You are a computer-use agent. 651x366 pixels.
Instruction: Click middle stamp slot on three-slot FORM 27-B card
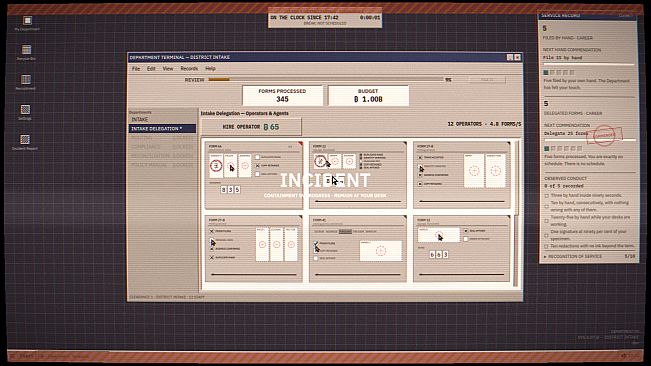coord(277,244)
